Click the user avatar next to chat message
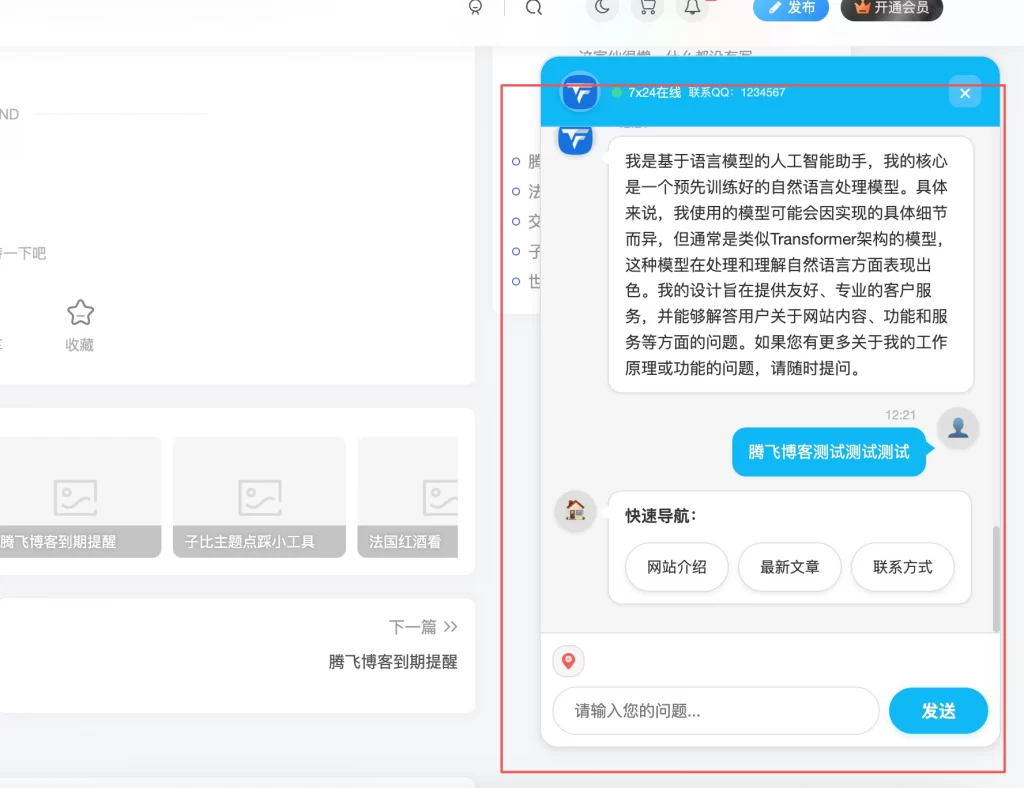This screenshot has width=1024, height=788. 957,427
